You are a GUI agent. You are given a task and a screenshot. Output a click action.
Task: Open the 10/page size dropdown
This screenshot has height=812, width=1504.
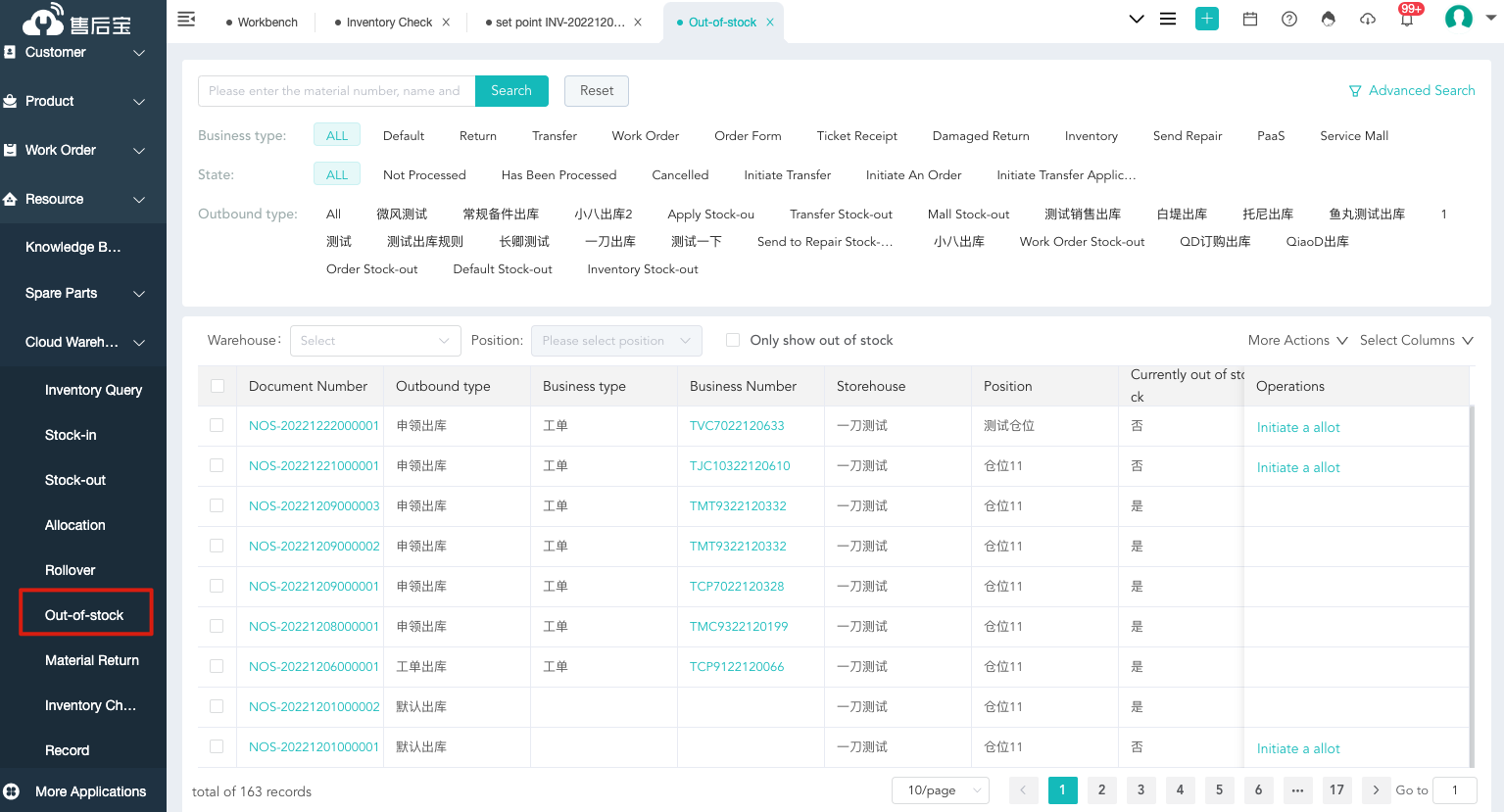[941, 790]
